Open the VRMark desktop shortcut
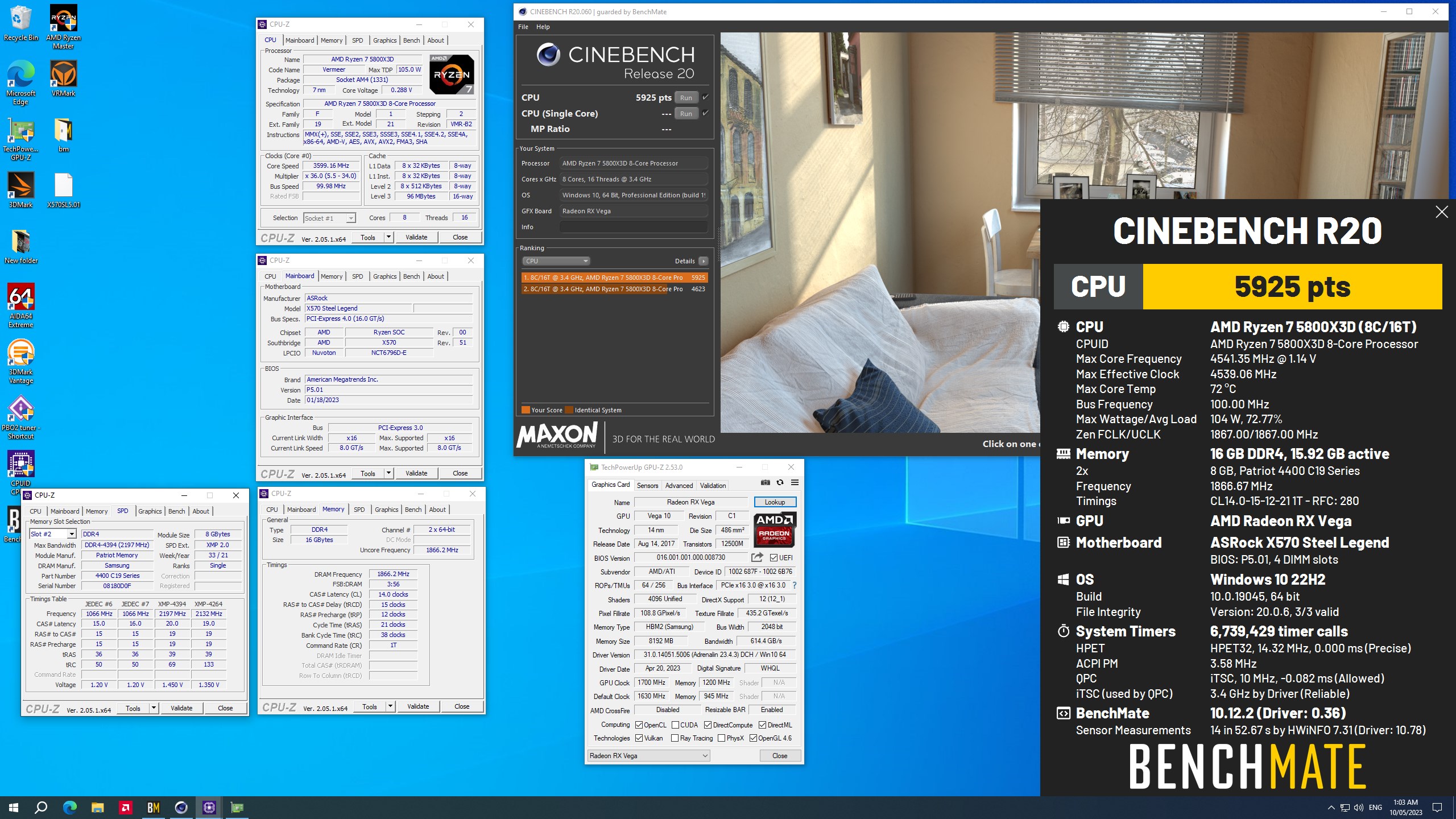Viewport: 1456px width, 819px height. click(63, 78)
